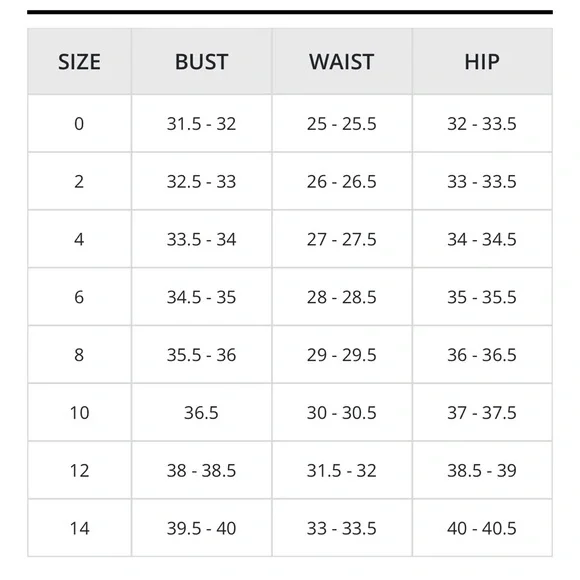Click the waist value 28 - 28.5
The image size is (580, 580).
341,297
